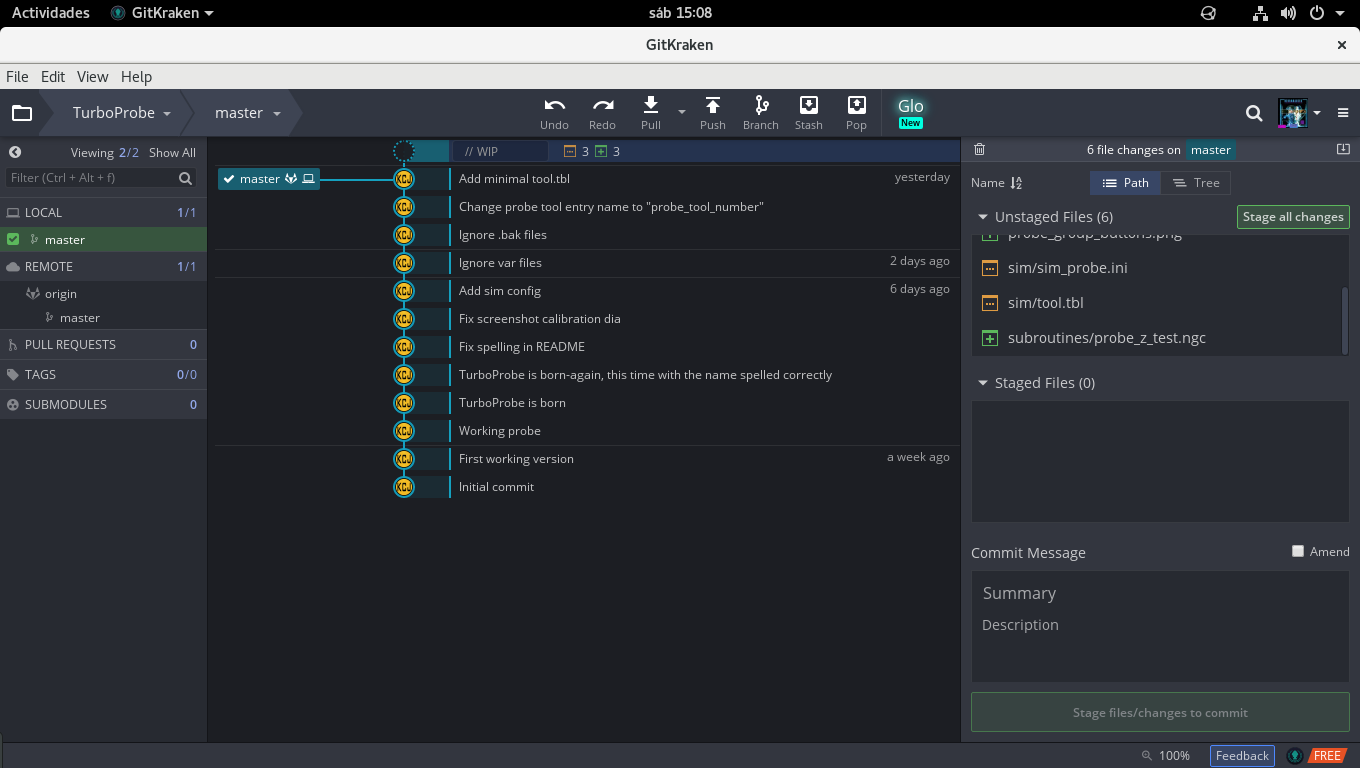Open repository folder icon
1360x768 pixels.
tap(22, 113)
